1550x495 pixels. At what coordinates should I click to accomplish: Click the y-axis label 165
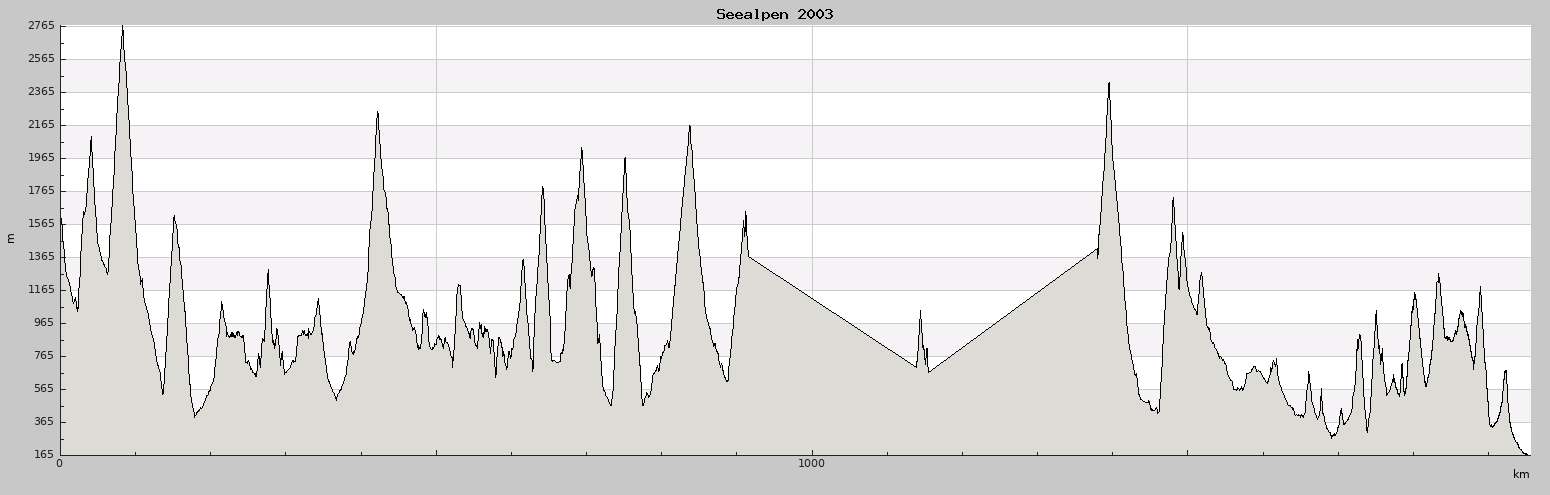click(44, 455)
